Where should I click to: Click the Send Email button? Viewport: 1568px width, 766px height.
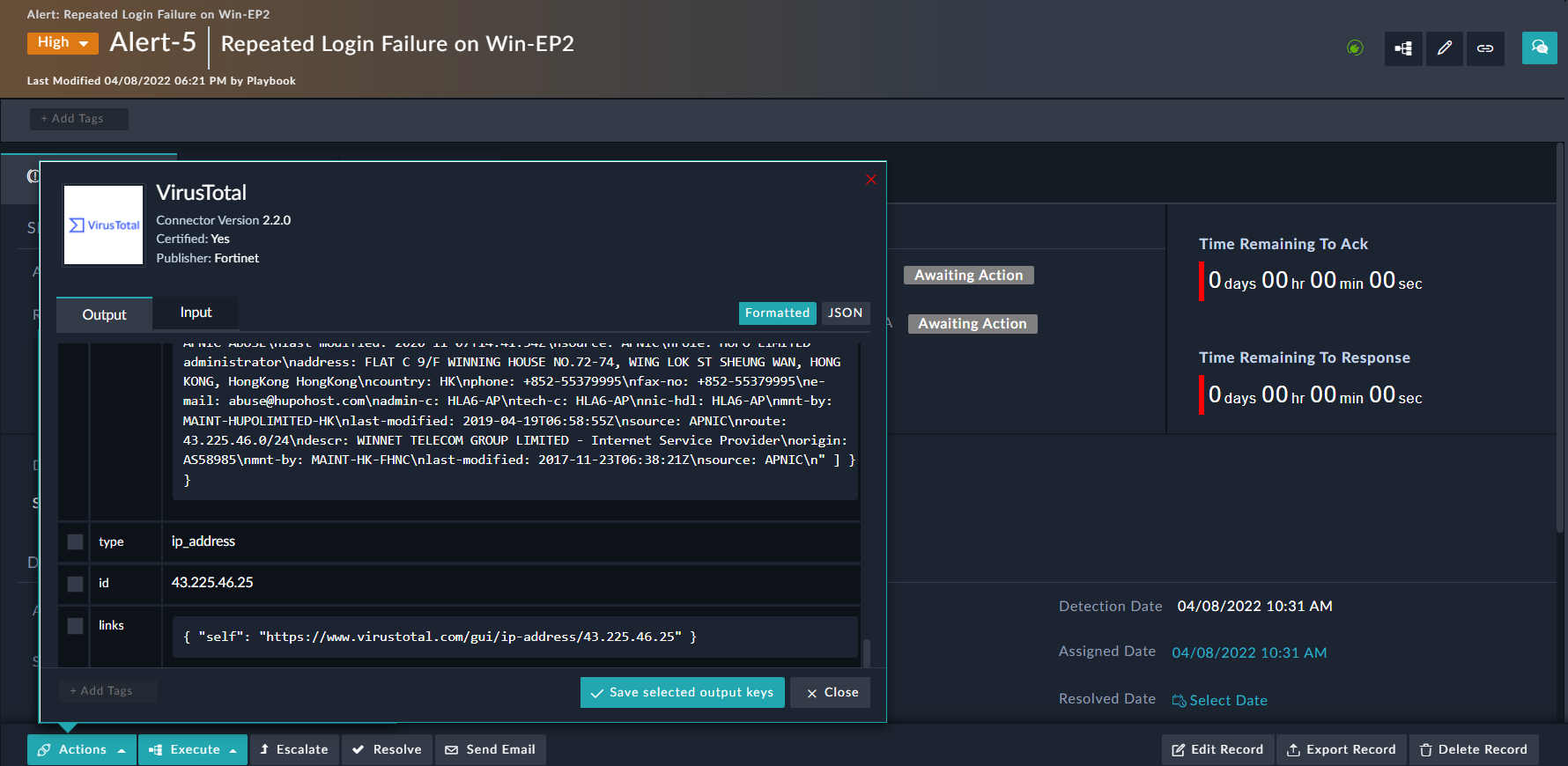point(491,749)
